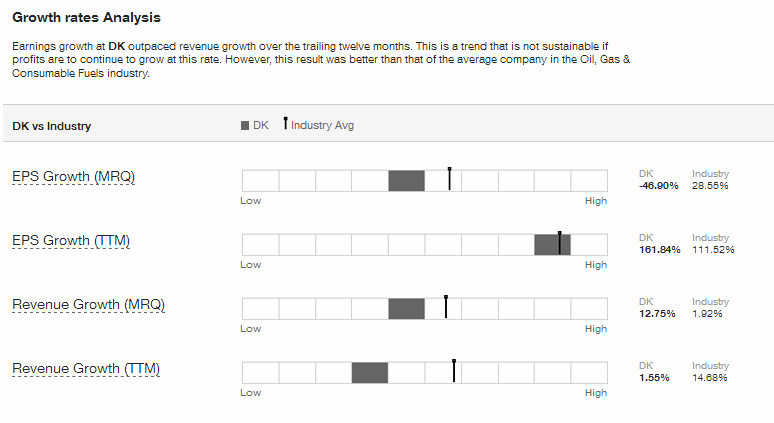Click the DK legend gray square icon
This screenshot has height=423, width=774.
coord(245,126)
